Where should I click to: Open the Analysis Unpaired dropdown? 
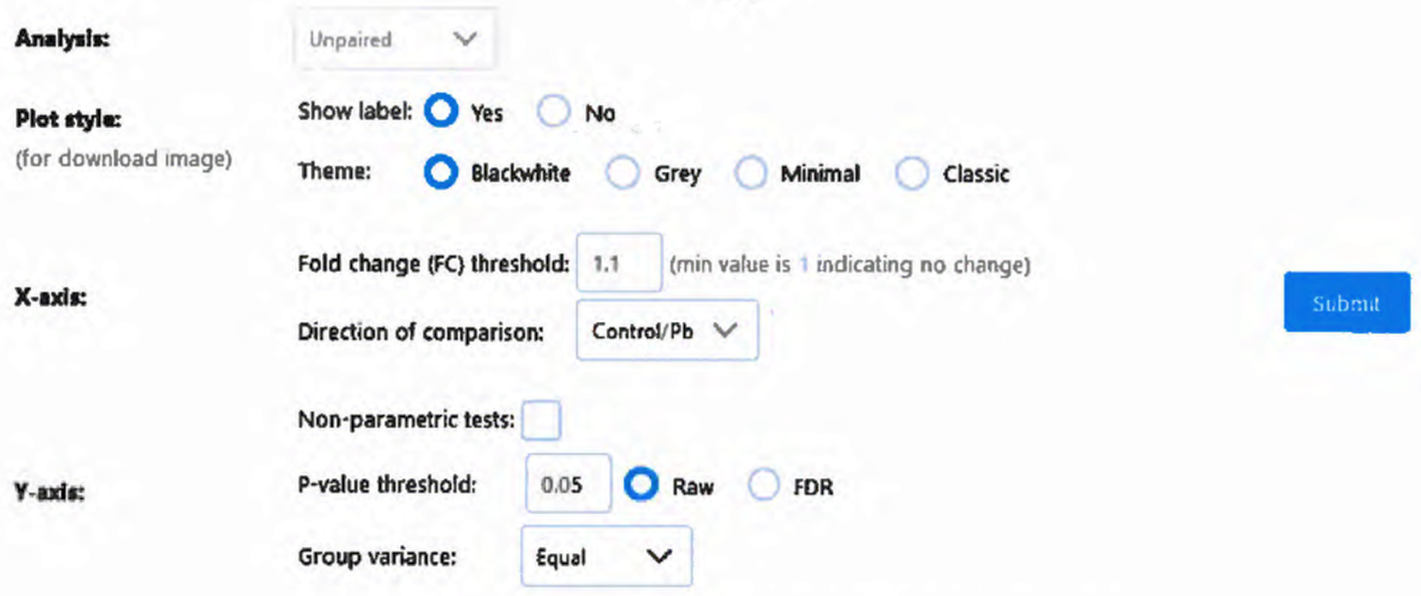394,40
